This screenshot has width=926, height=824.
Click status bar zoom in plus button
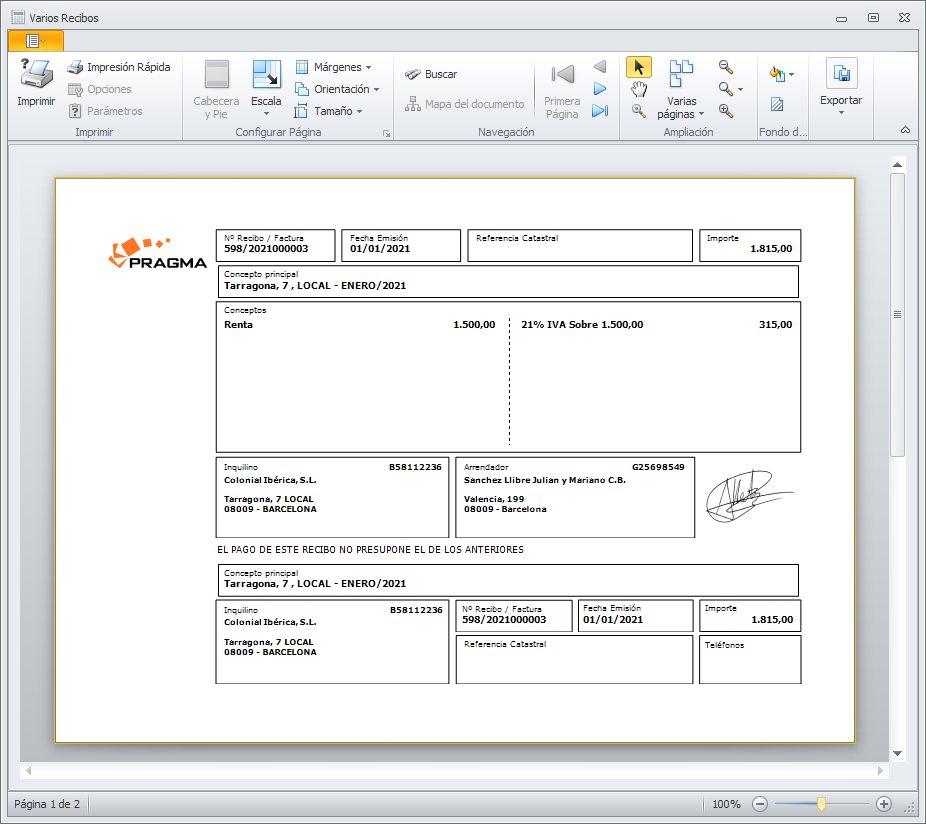tap(884, 803)
